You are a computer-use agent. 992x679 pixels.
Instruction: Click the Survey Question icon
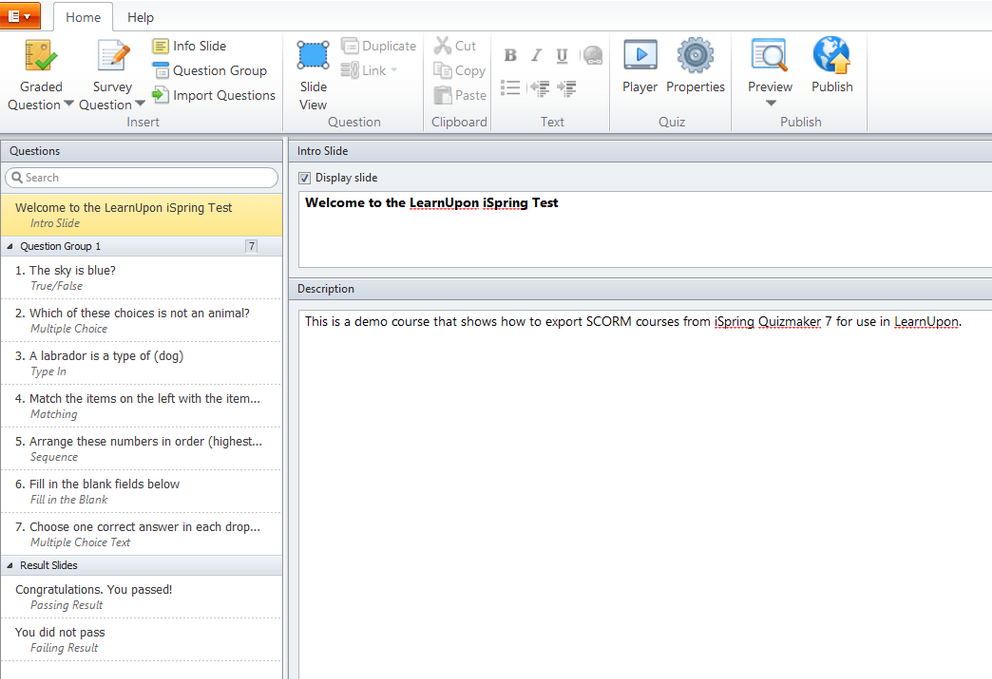pyautogui.click(x=113, y=56)
